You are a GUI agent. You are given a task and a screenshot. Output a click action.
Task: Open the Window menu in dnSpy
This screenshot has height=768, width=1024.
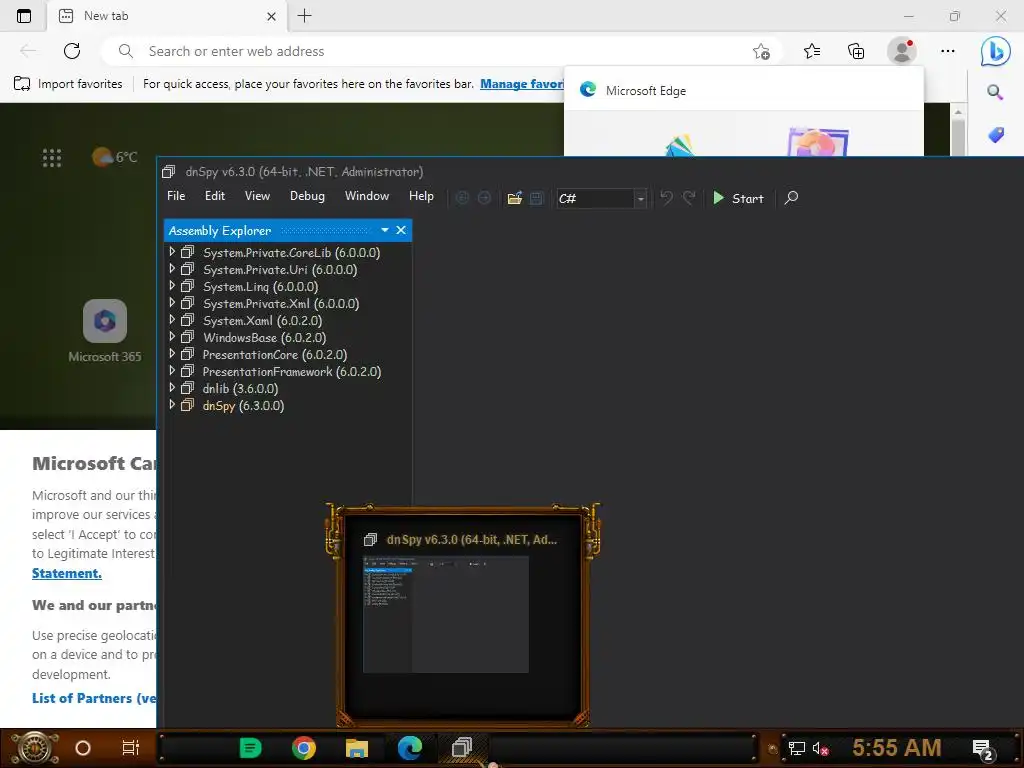tap(367, 196)
